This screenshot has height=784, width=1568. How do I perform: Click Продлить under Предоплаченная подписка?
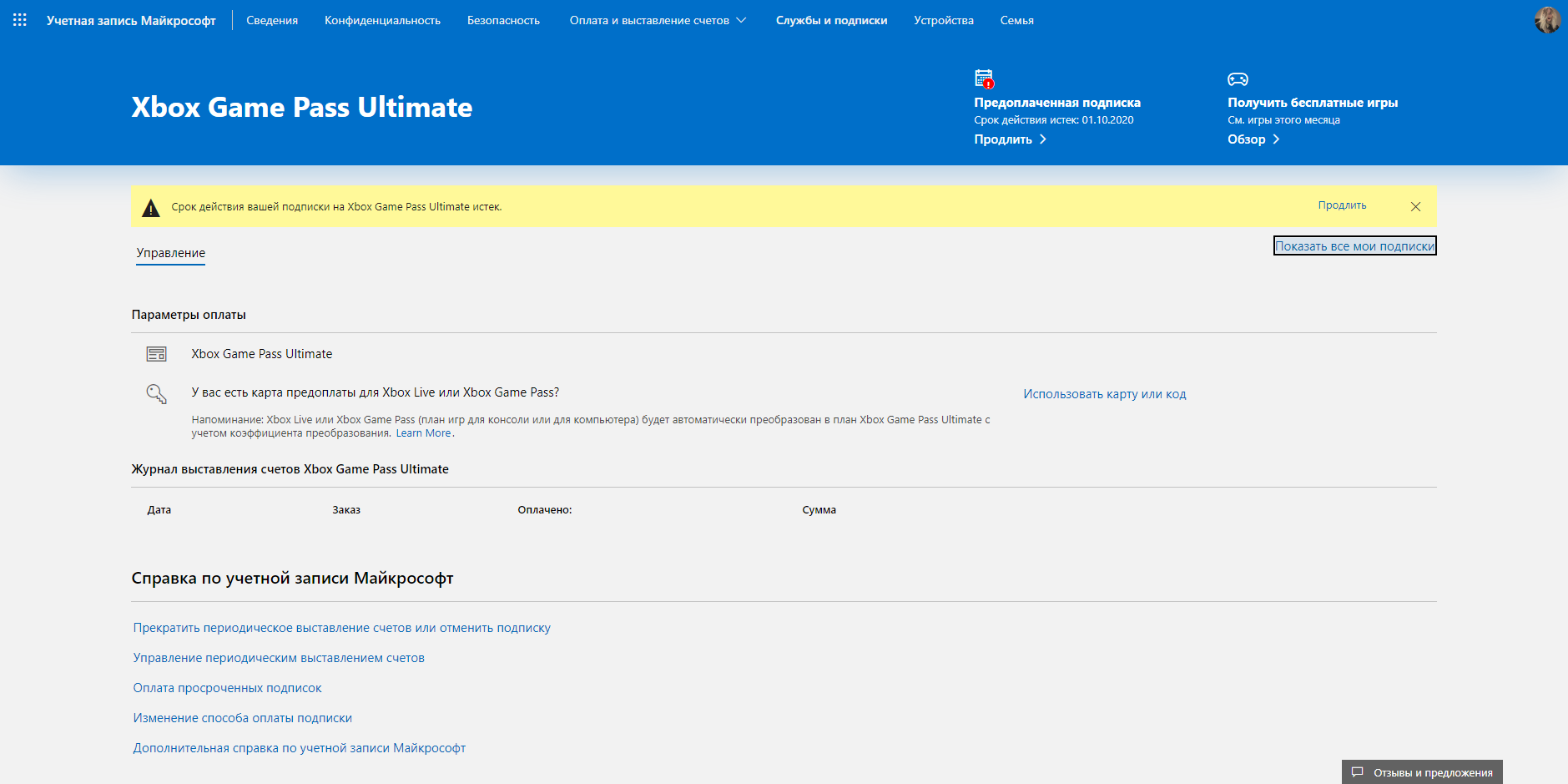click(x=1010, y=139)
